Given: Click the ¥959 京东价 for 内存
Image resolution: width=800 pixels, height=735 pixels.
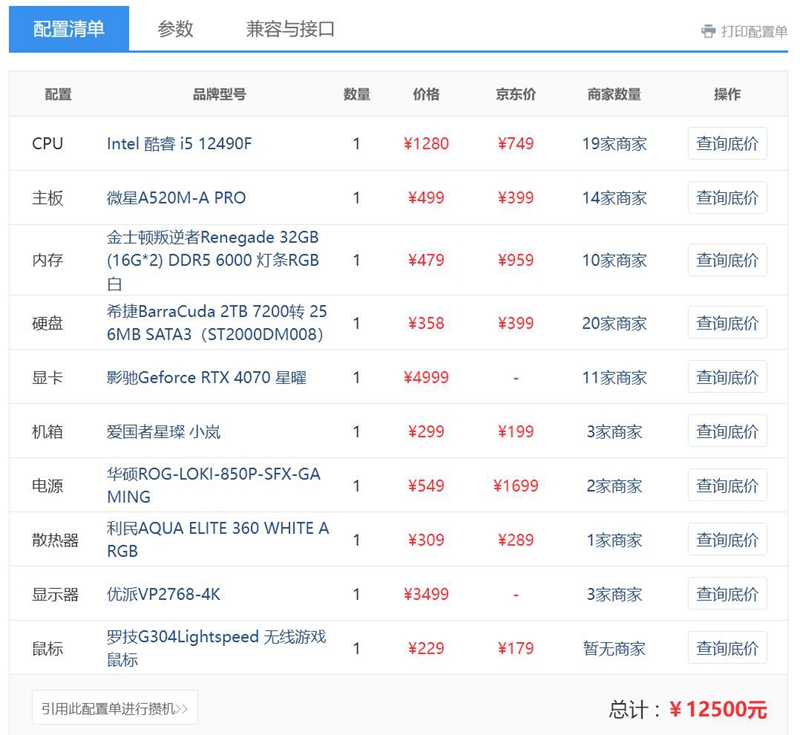Looking at the screenshot, I should tap(516, 260).
